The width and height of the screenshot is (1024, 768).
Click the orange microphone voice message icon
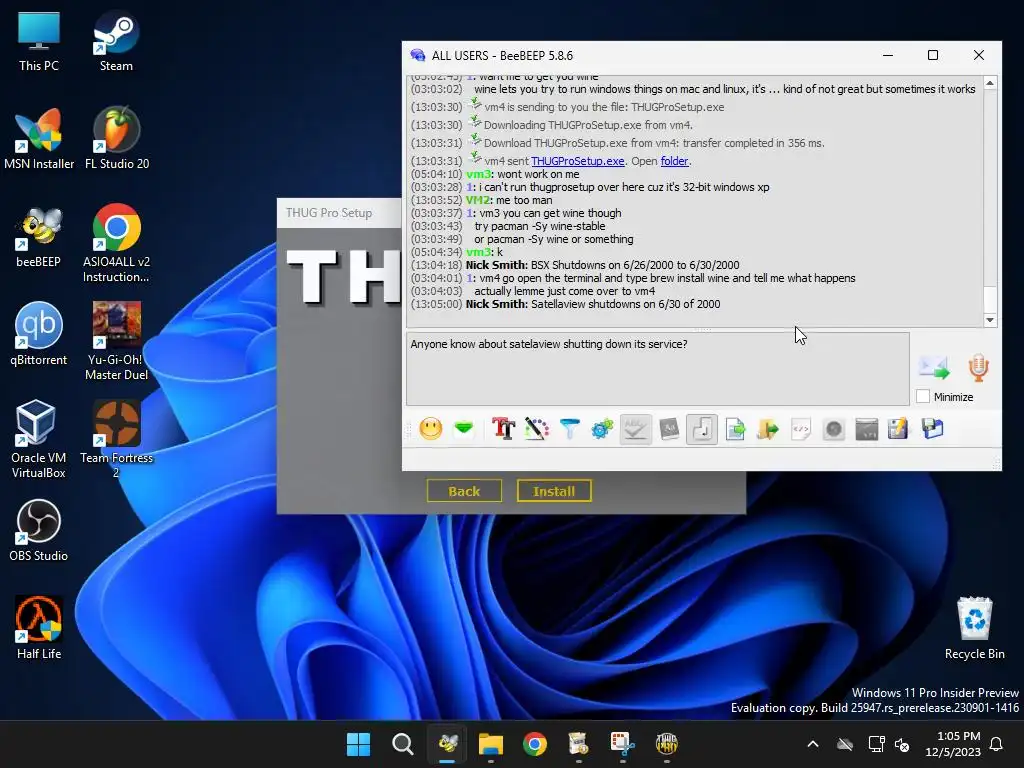tap(978, 368)
